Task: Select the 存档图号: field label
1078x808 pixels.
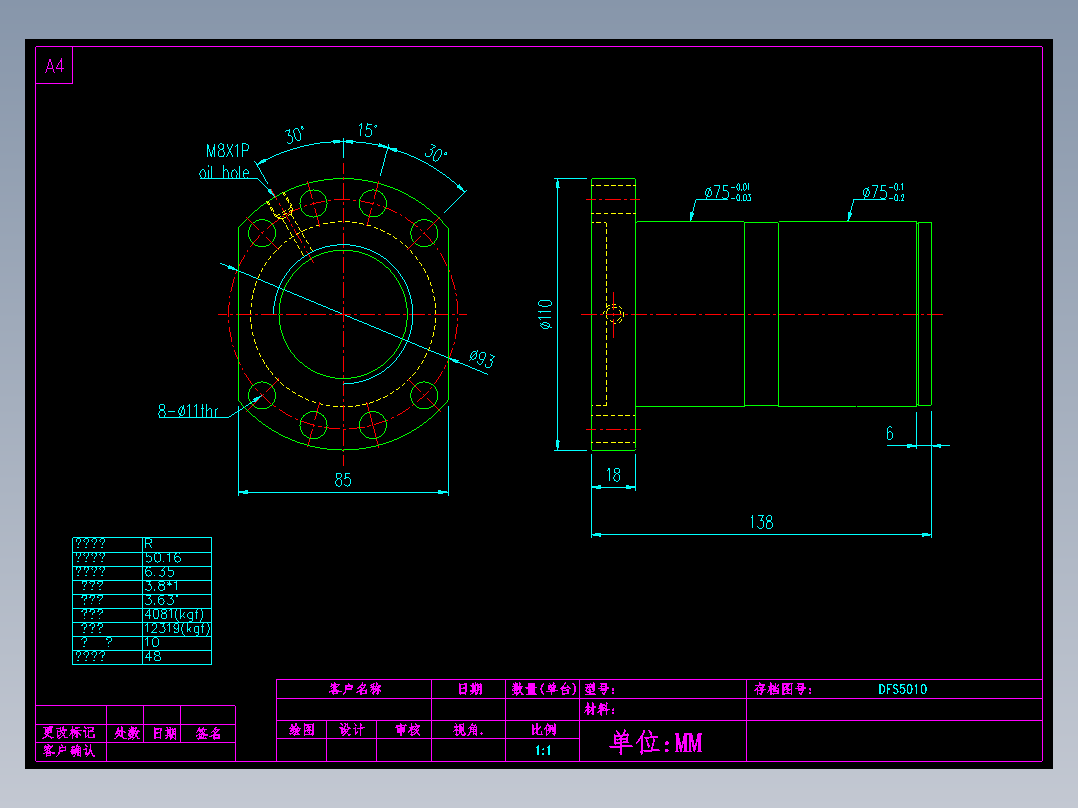Action: [x=783, y=689]
